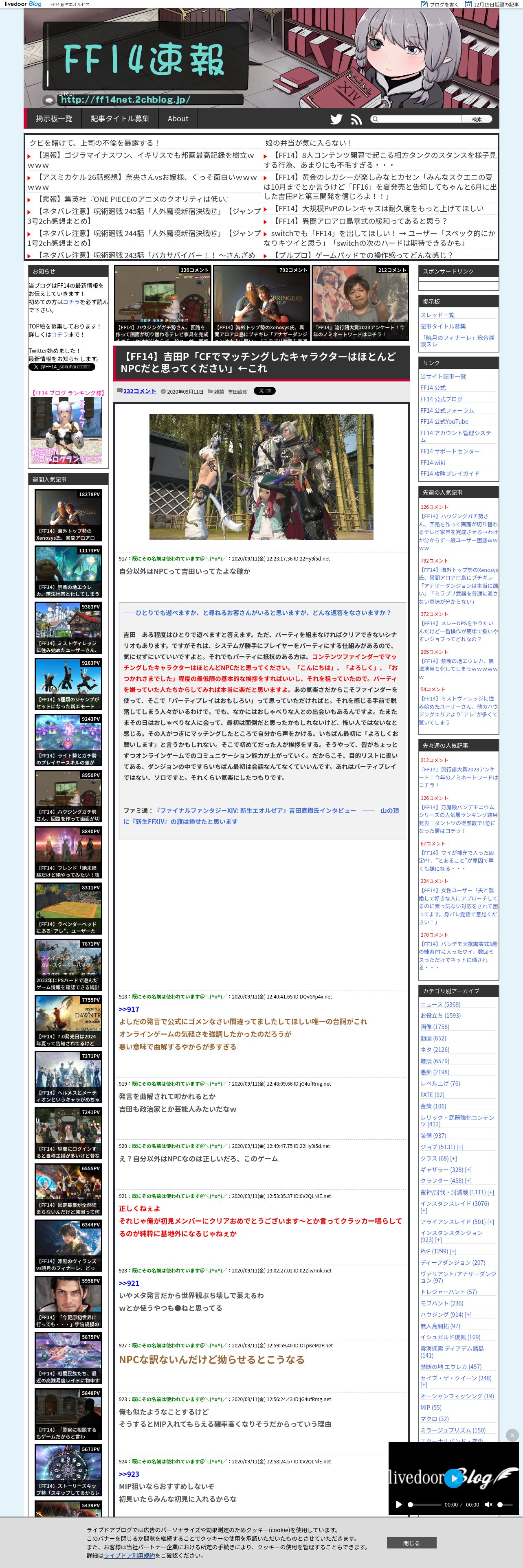Expand the アライアンスレイド (501) [+] subcategories
The height and width of the screenshot is (1568, 523).
491,1222
